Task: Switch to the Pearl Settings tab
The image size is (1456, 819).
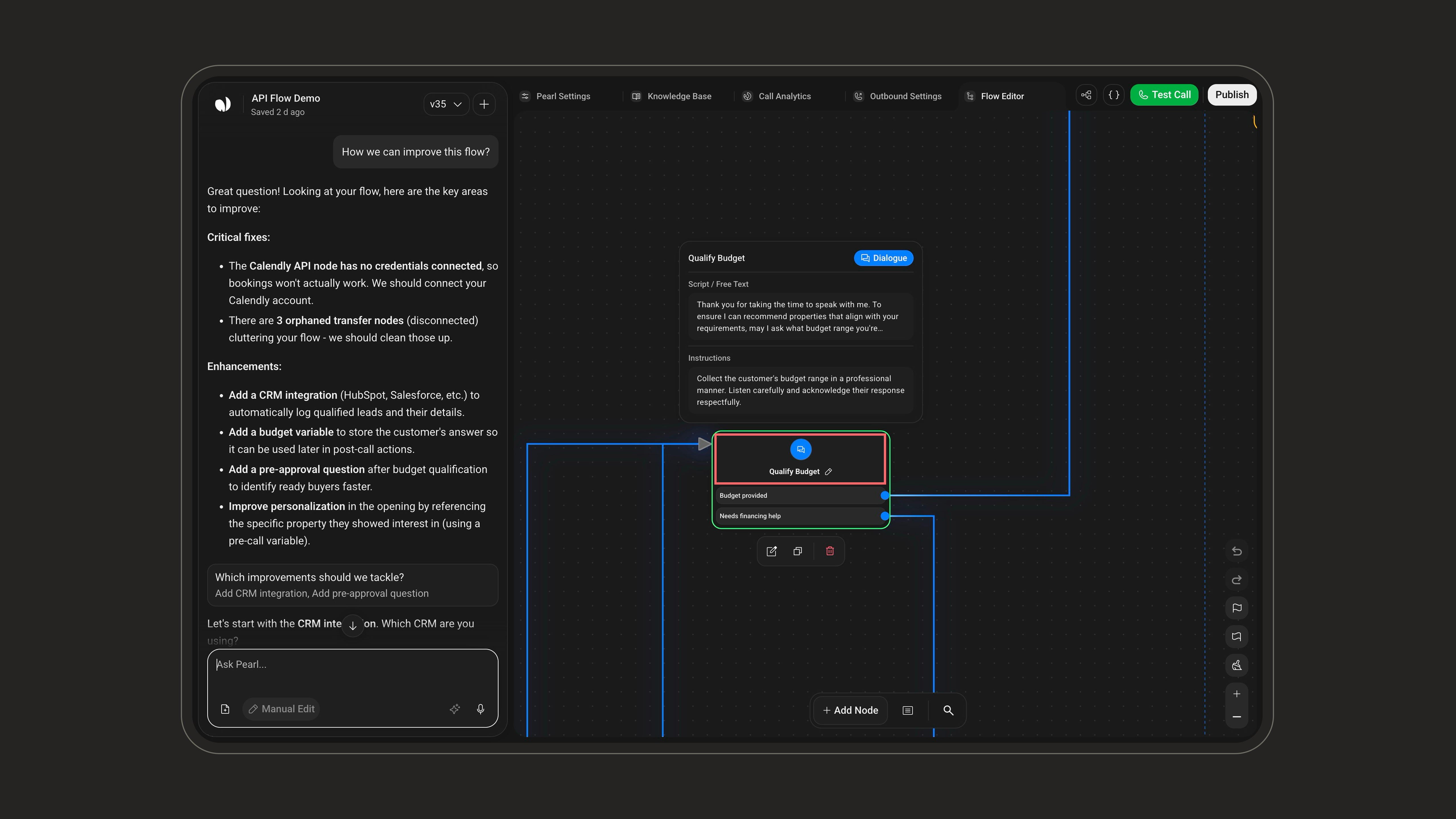Action: 555,96
